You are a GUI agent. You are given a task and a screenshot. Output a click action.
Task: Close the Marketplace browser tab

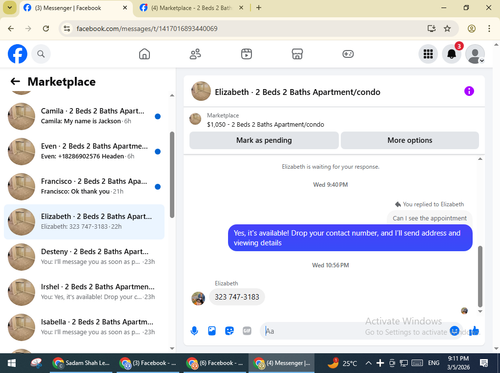click(x=241, y=8)
